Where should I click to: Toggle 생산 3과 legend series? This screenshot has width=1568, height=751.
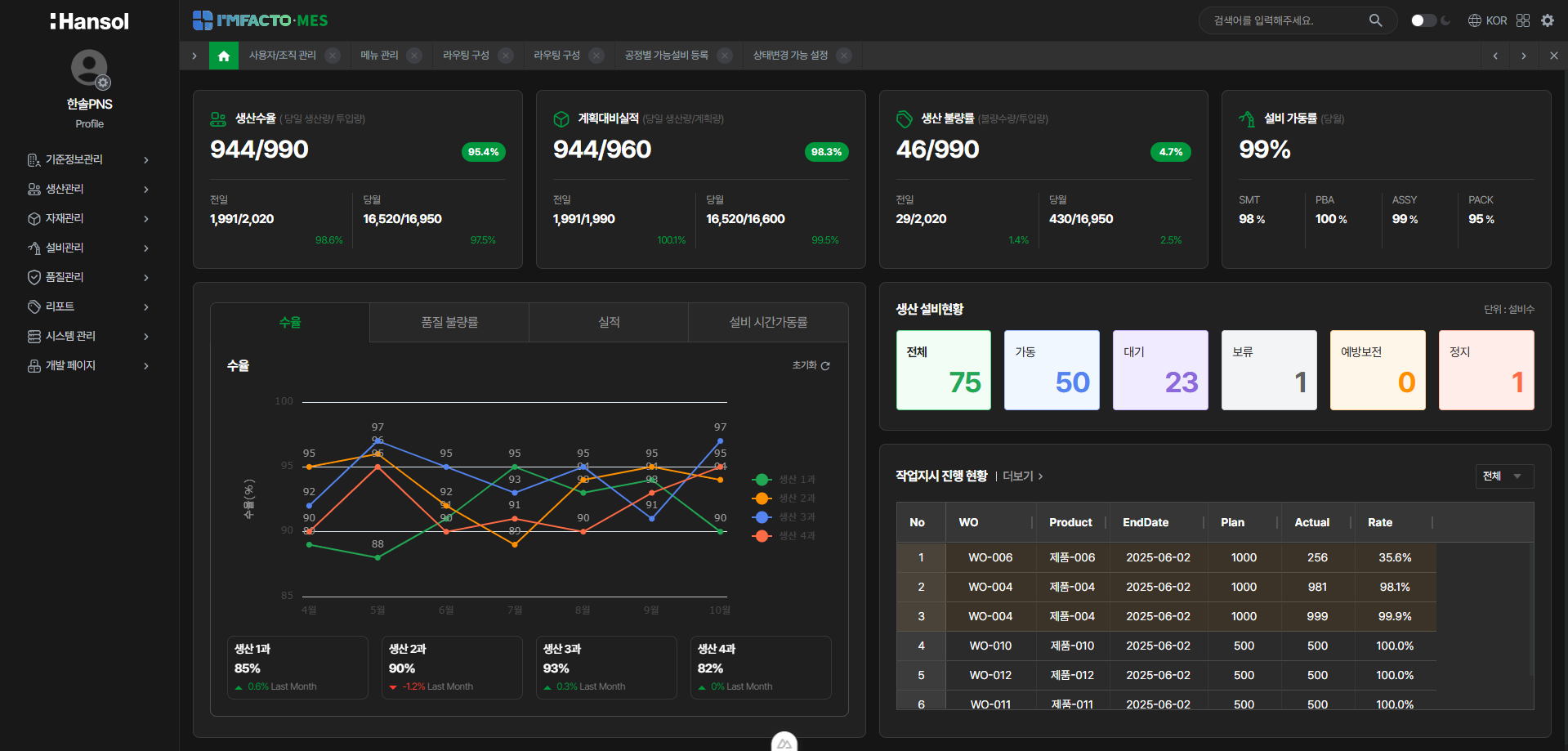784,517
